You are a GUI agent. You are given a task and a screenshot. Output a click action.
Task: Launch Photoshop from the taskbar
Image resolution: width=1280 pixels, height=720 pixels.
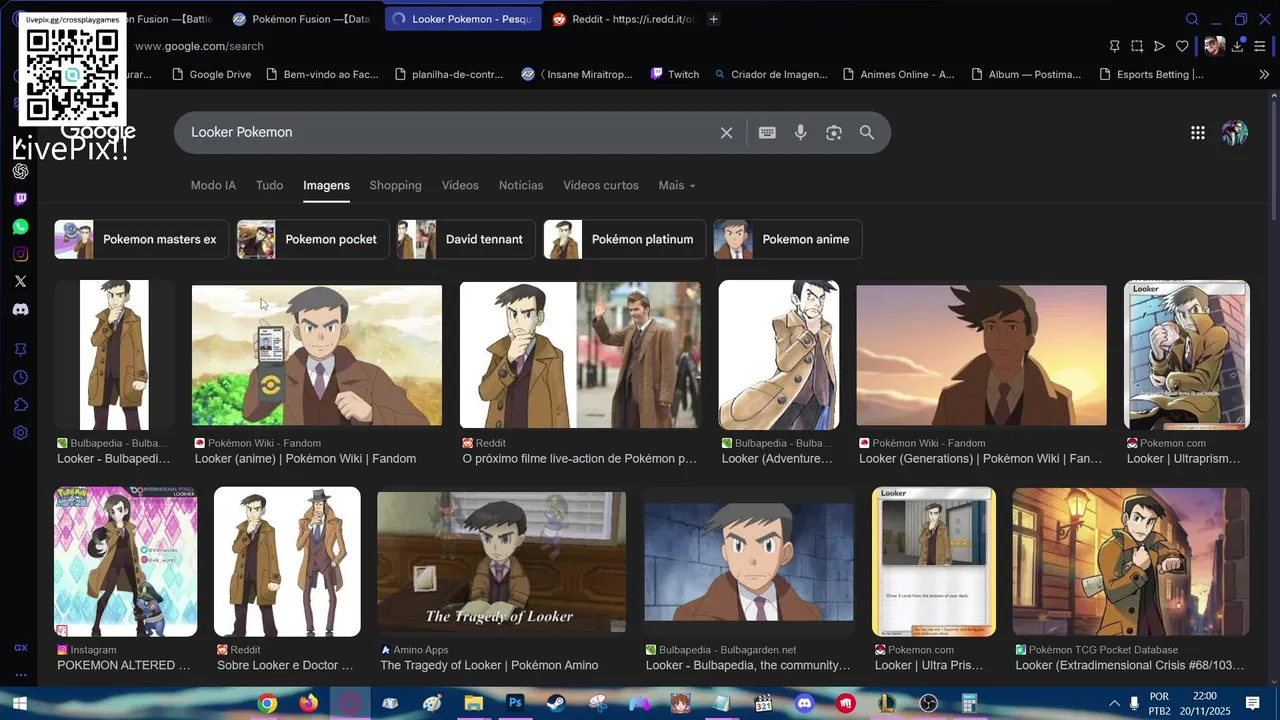point(515,703)
